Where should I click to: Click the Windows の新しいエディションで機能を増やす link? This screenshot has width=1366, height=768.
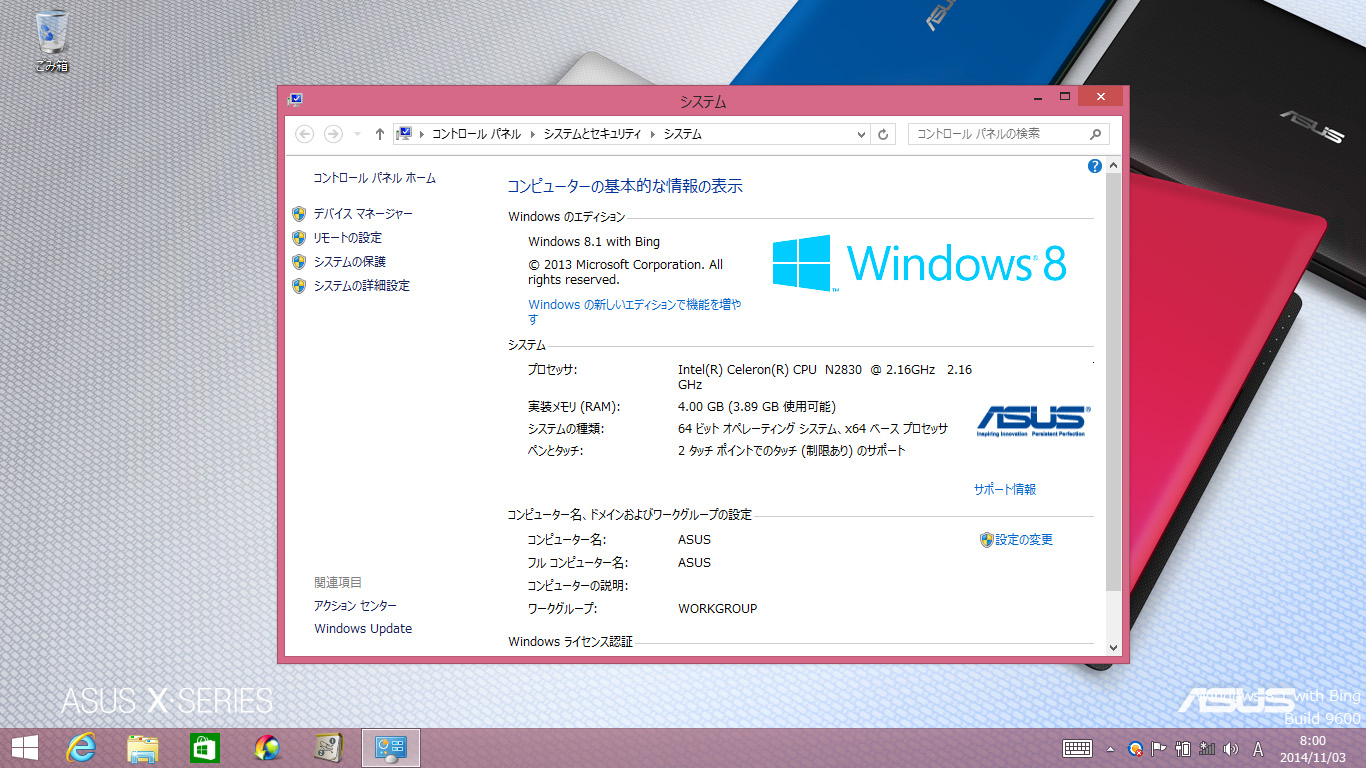[x=634, y=312]
